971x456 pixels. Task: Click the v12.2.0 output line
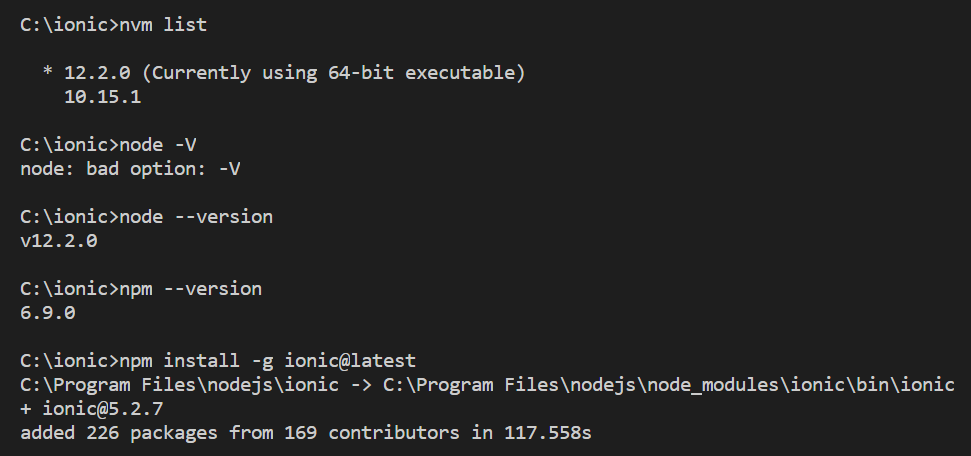click(58, 241)
